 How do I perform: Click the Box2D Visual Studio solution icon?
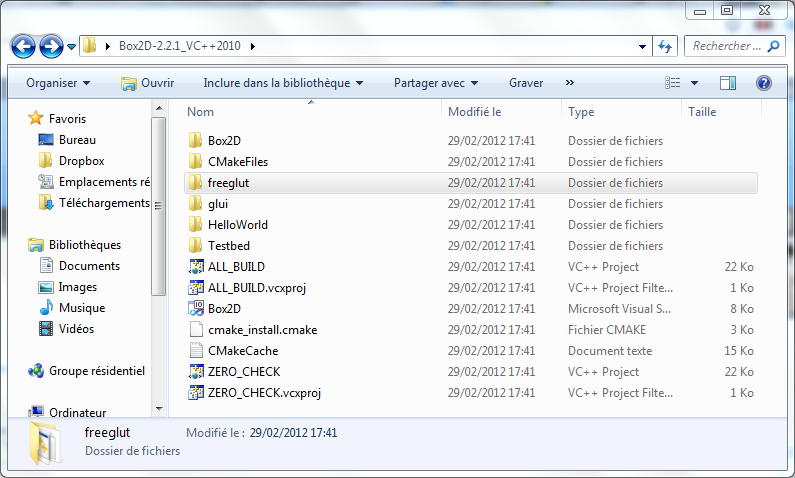point(196,309)
